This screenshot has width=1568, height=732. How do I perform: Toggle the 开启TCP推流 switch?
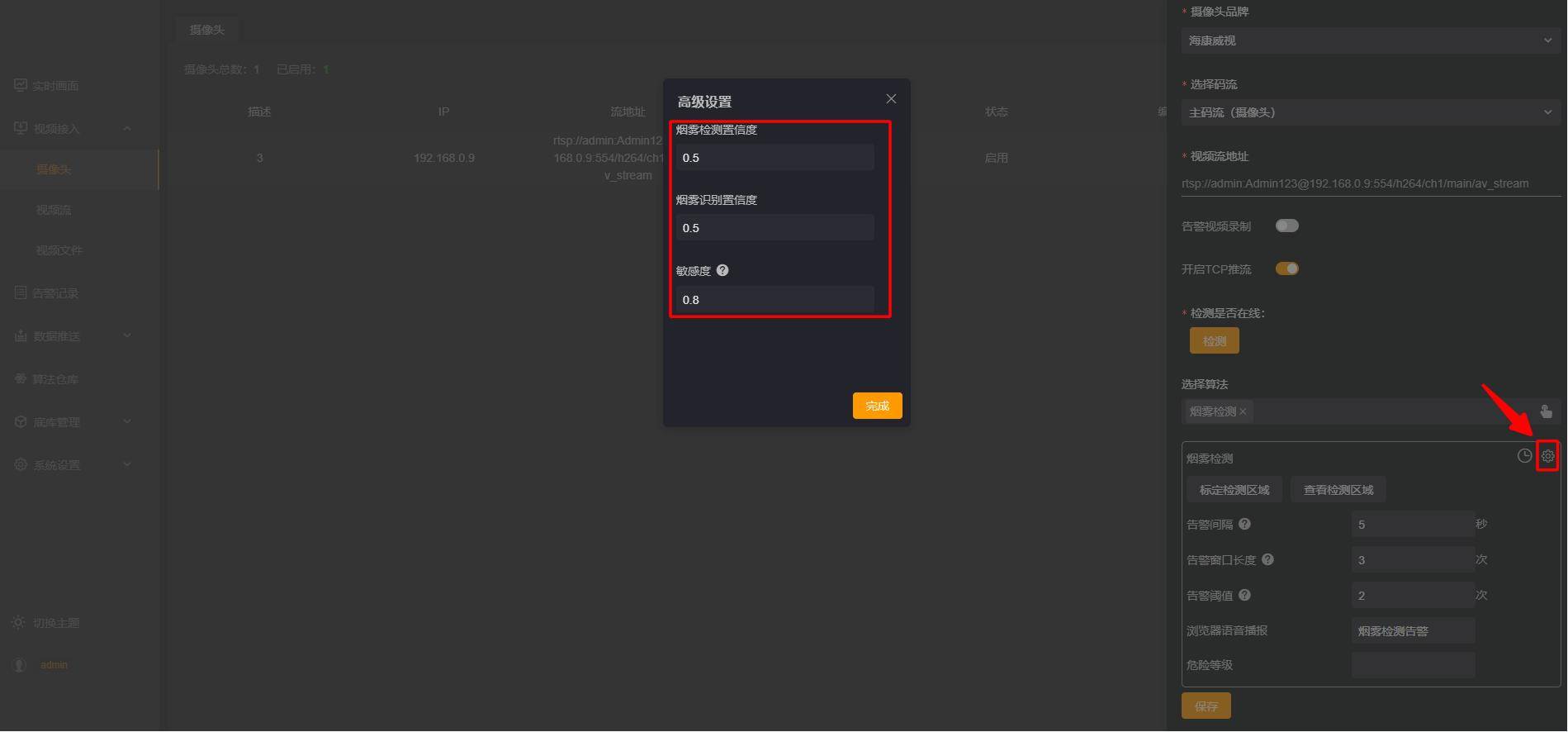1286,269
